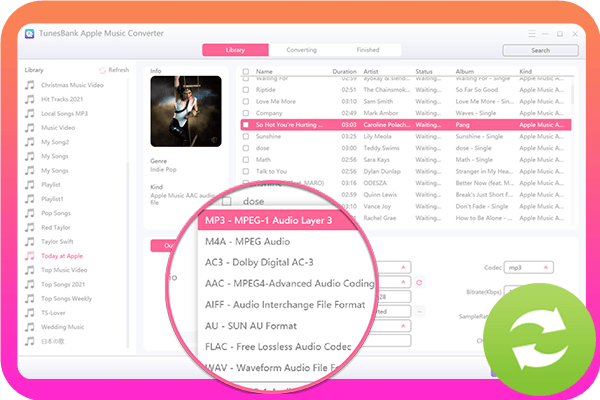Image resolution: width=600 pixels, height=400 pixels.
Task: Switch to the Converting tab
Action: (x=302, y=50)
